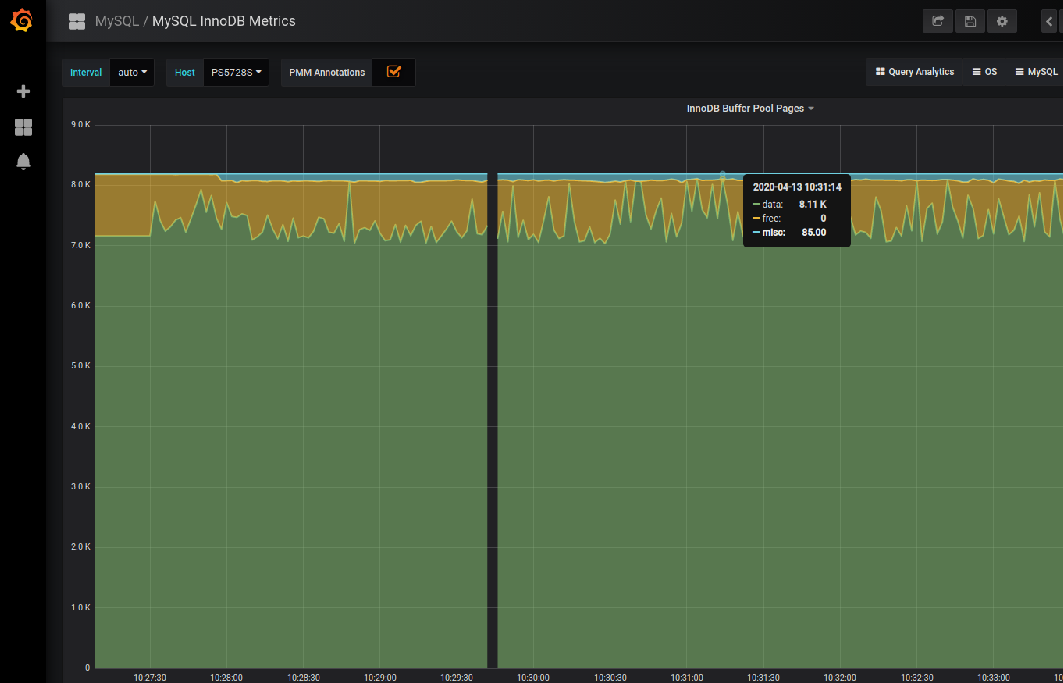
Task: Click the Grafana logo in the sidebar
Action: (22, 21)
